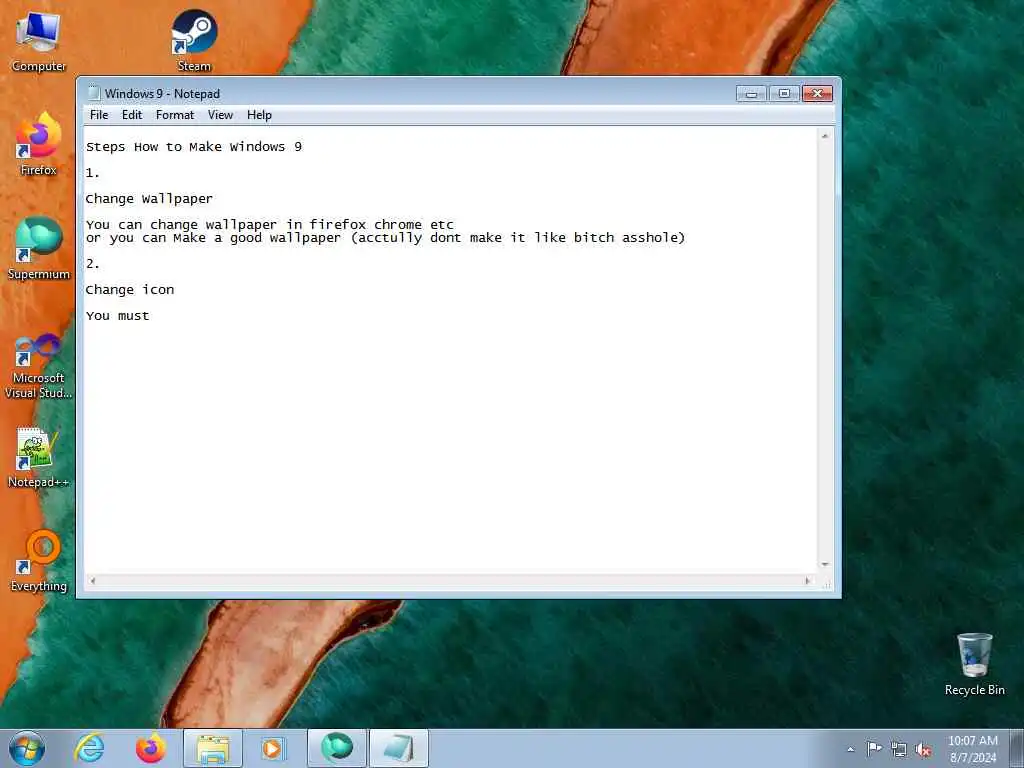The image size is (1024, 768).
Task: Minimize the Notepad window
Action: click(751, 93)
